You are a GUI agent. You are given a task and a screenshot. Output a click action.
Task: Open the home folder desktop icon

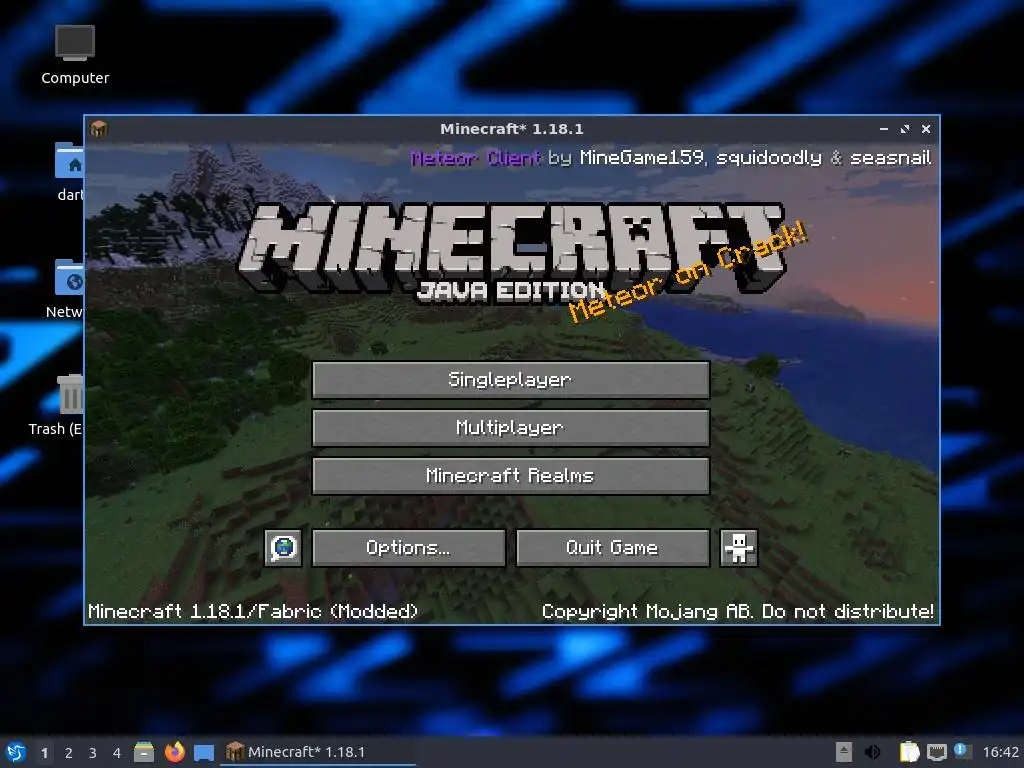click(69, 172)
